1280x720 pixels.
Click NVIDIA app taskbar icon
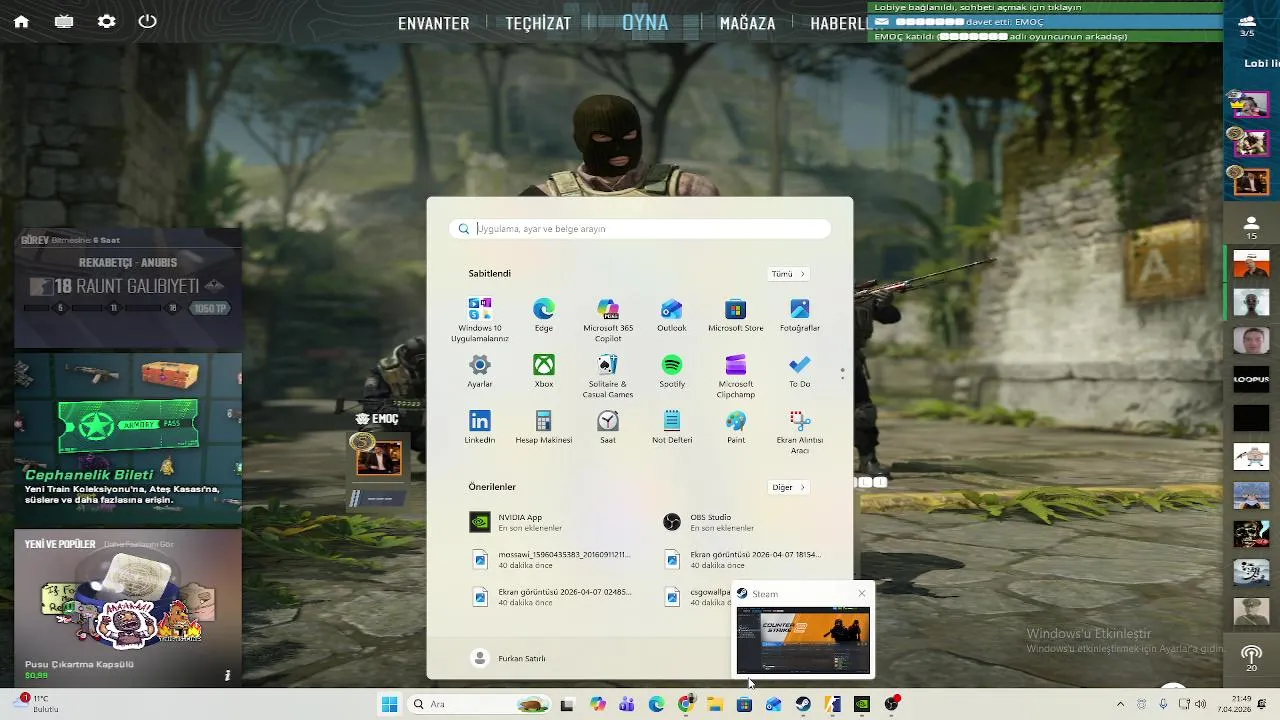click(x=862, y=704)
